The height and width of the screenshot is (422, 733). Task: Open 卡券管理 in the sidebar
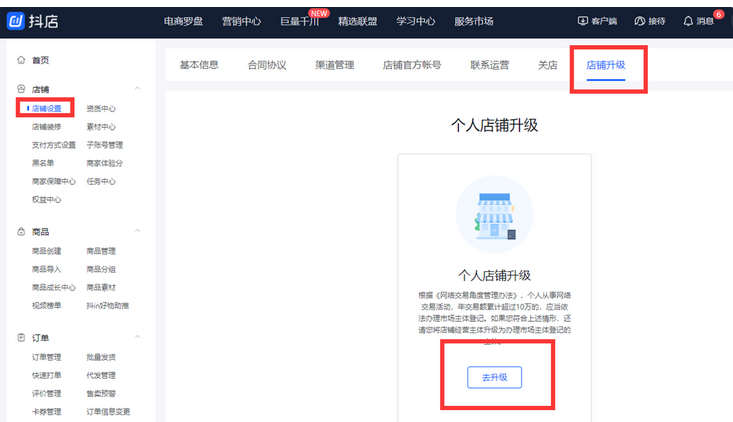[x=46, y=412]
